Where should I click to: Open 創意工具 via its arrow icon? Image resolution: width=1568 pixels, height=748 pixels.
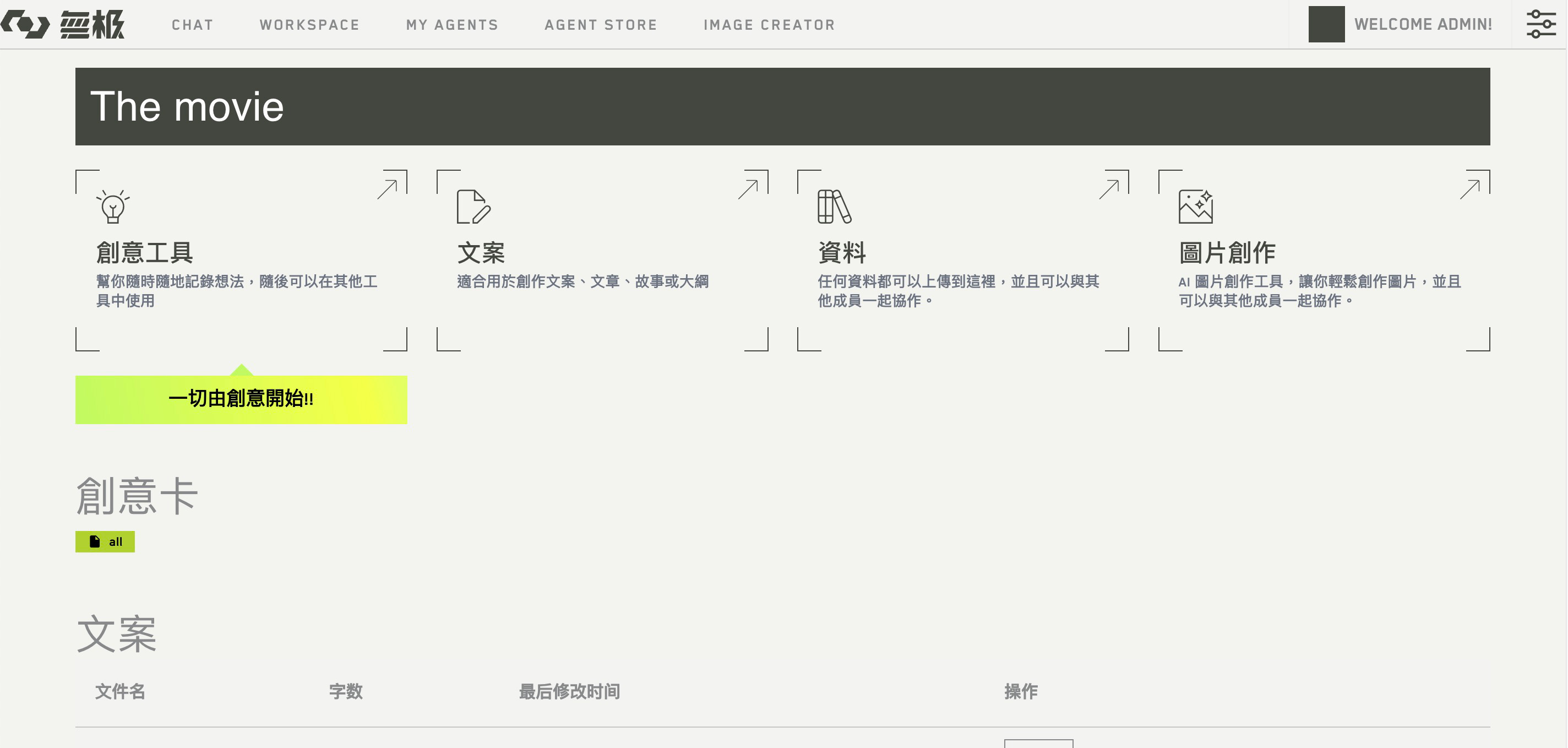[x=388, y=189]
